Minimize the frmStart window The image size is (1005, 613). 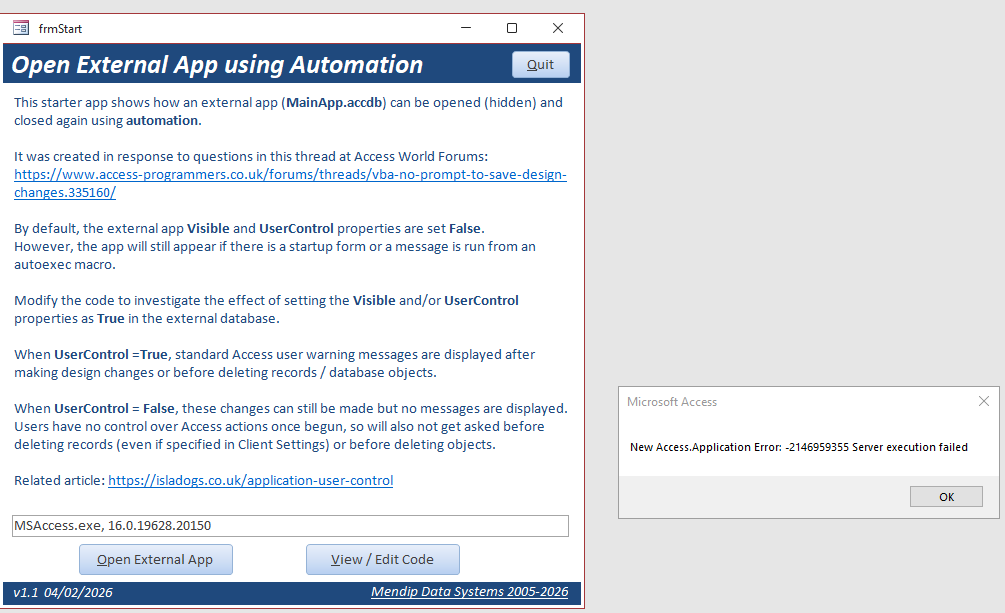(x=466, y=28)
